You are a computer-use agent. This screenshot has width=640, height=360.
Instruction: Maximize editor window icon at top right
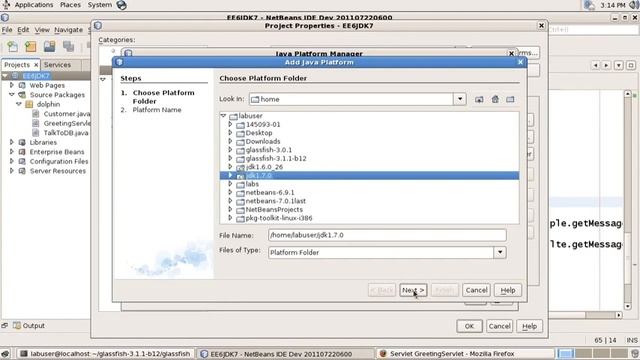(x=631, y=65)
